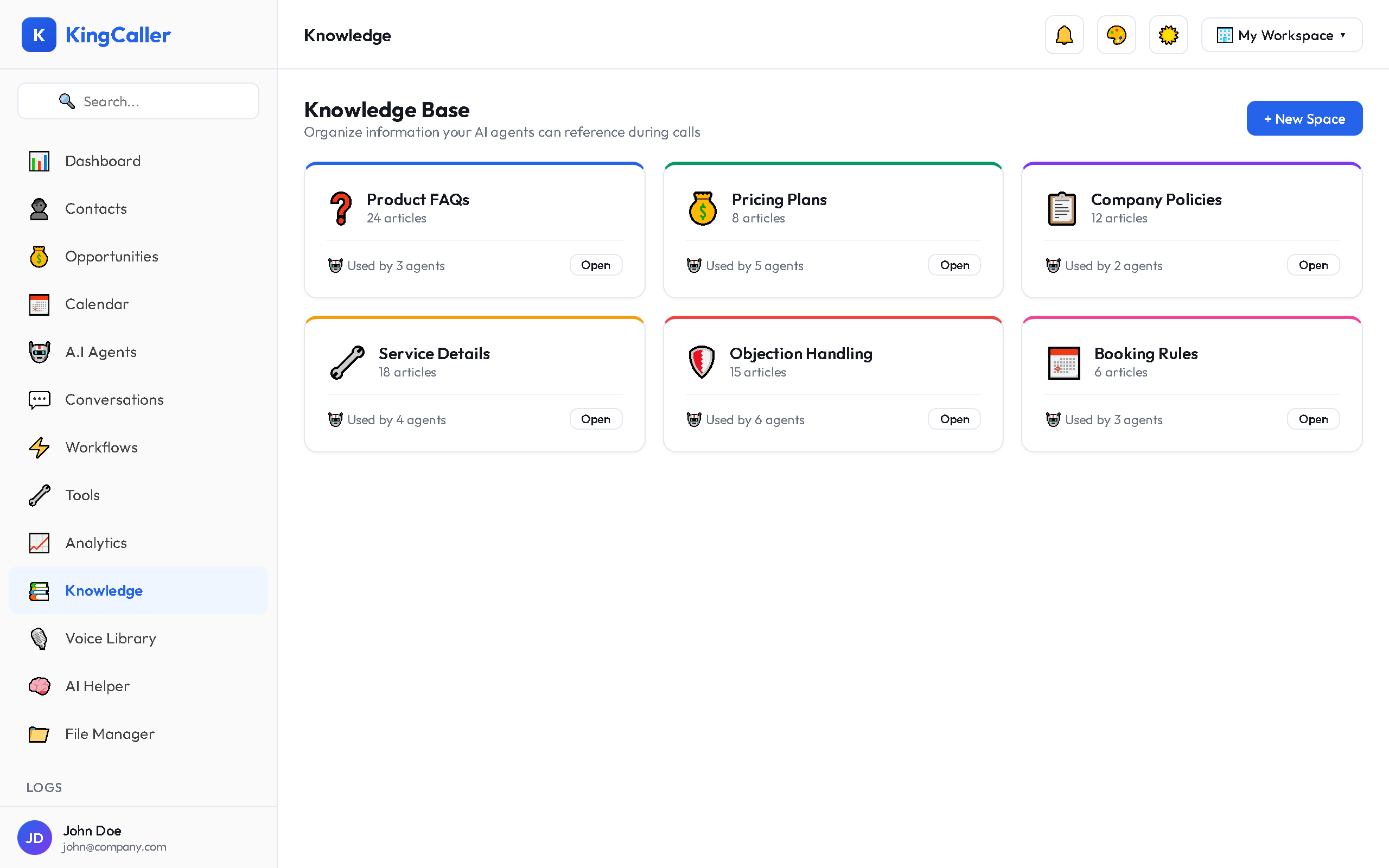Click the Booking Rules calendar thumbnail
The width and height of the screenshot is (1389, 868).
pos(1063,363)
